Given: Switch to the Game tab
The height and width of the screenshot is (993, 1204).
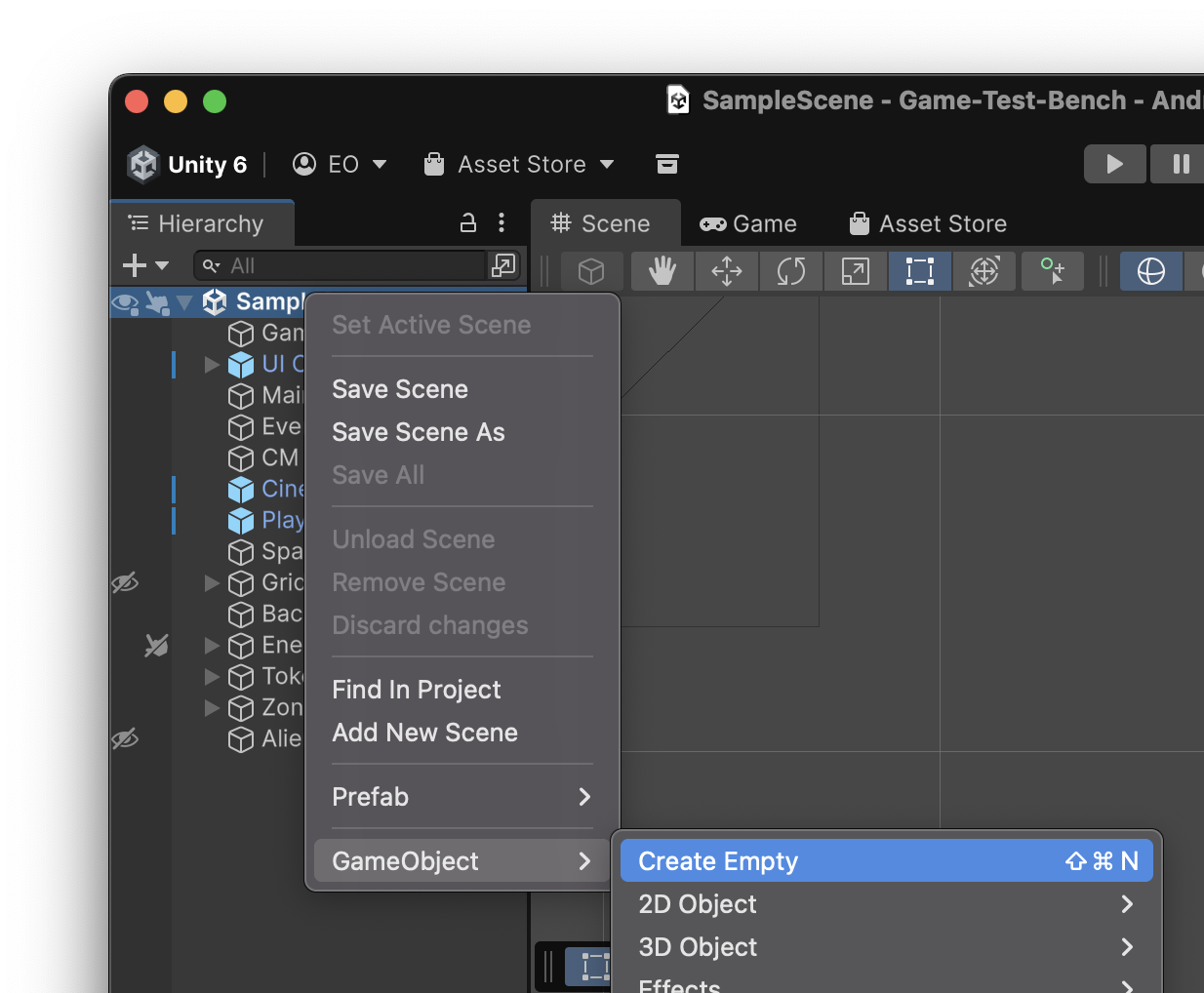Looking at the screenshot, I should 748,223.
